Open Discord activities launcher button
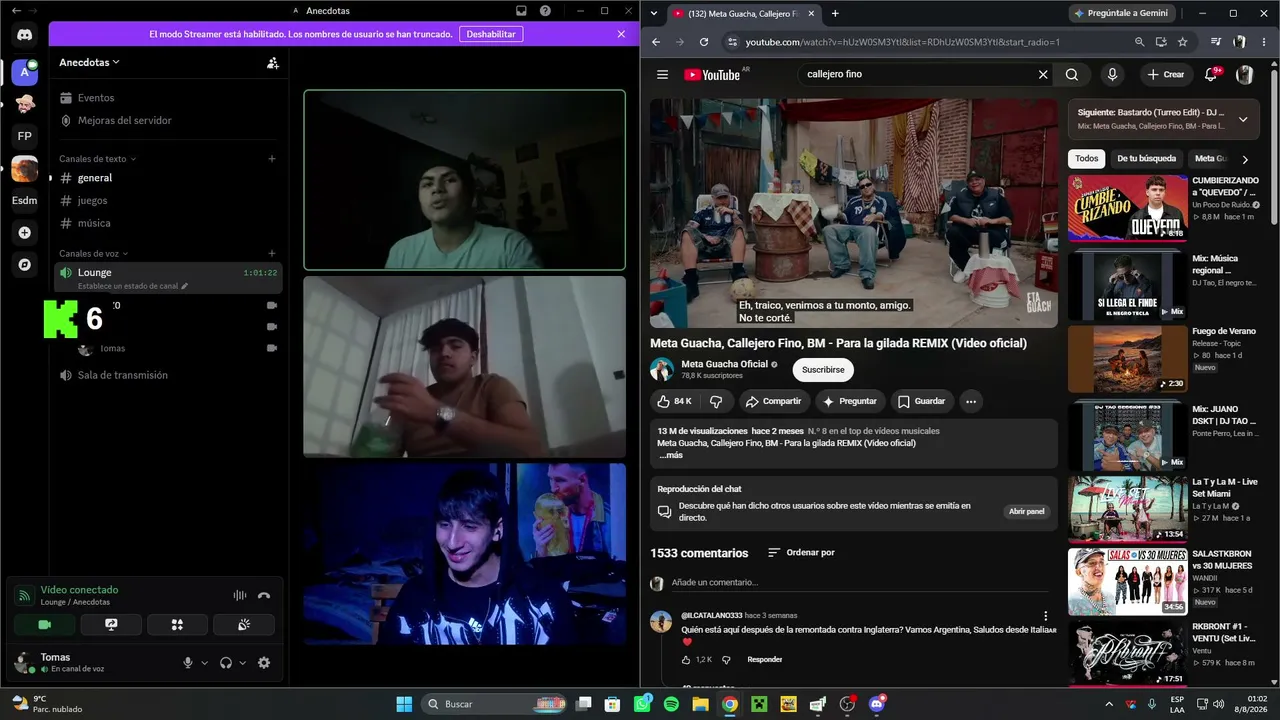 177,625
